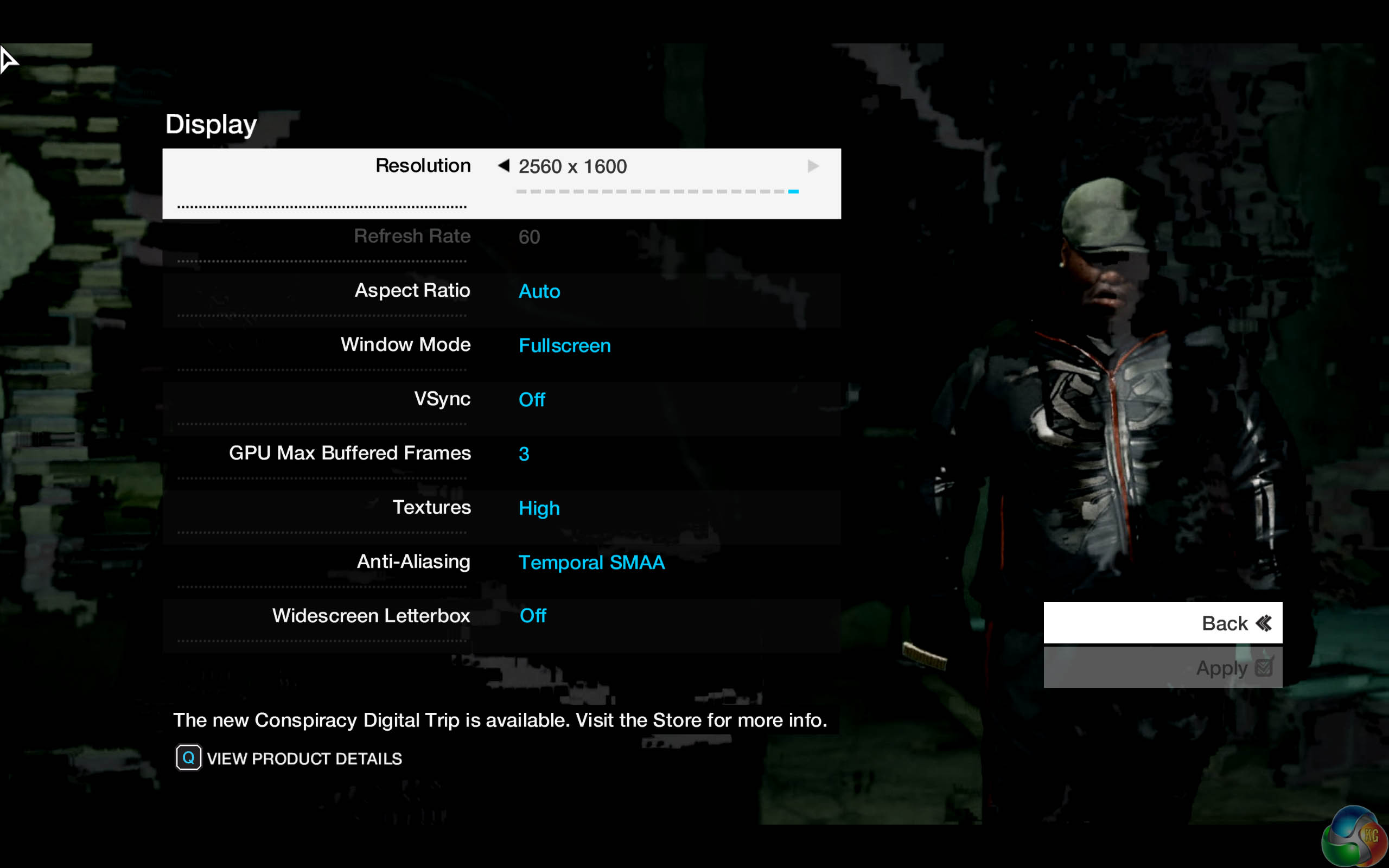Select GPU Max Buffered Frames row
Image resolution: width=1389 pixels, height=868 pixels.
[x=349, y=453]
